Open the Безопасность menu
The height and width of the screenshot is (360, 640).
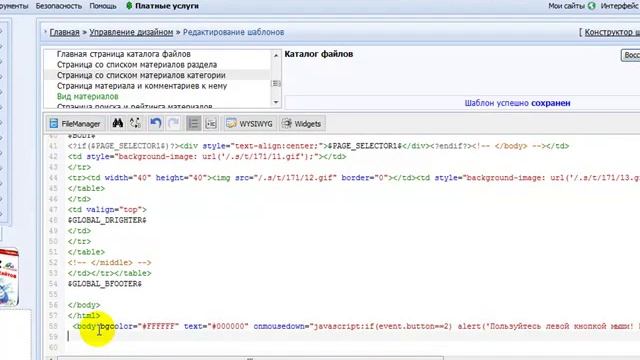click(59, 6)
